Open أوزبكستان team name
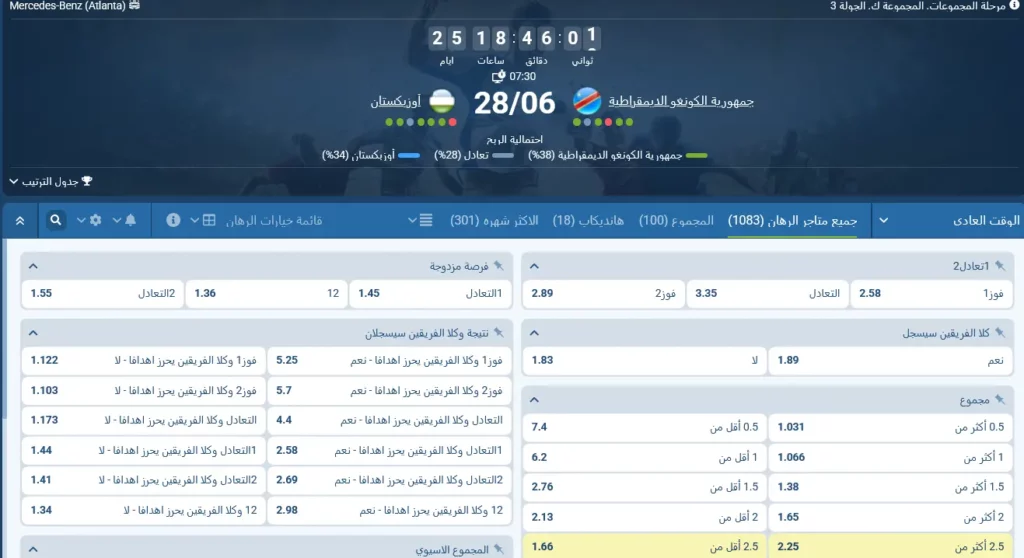 (396, 102)
